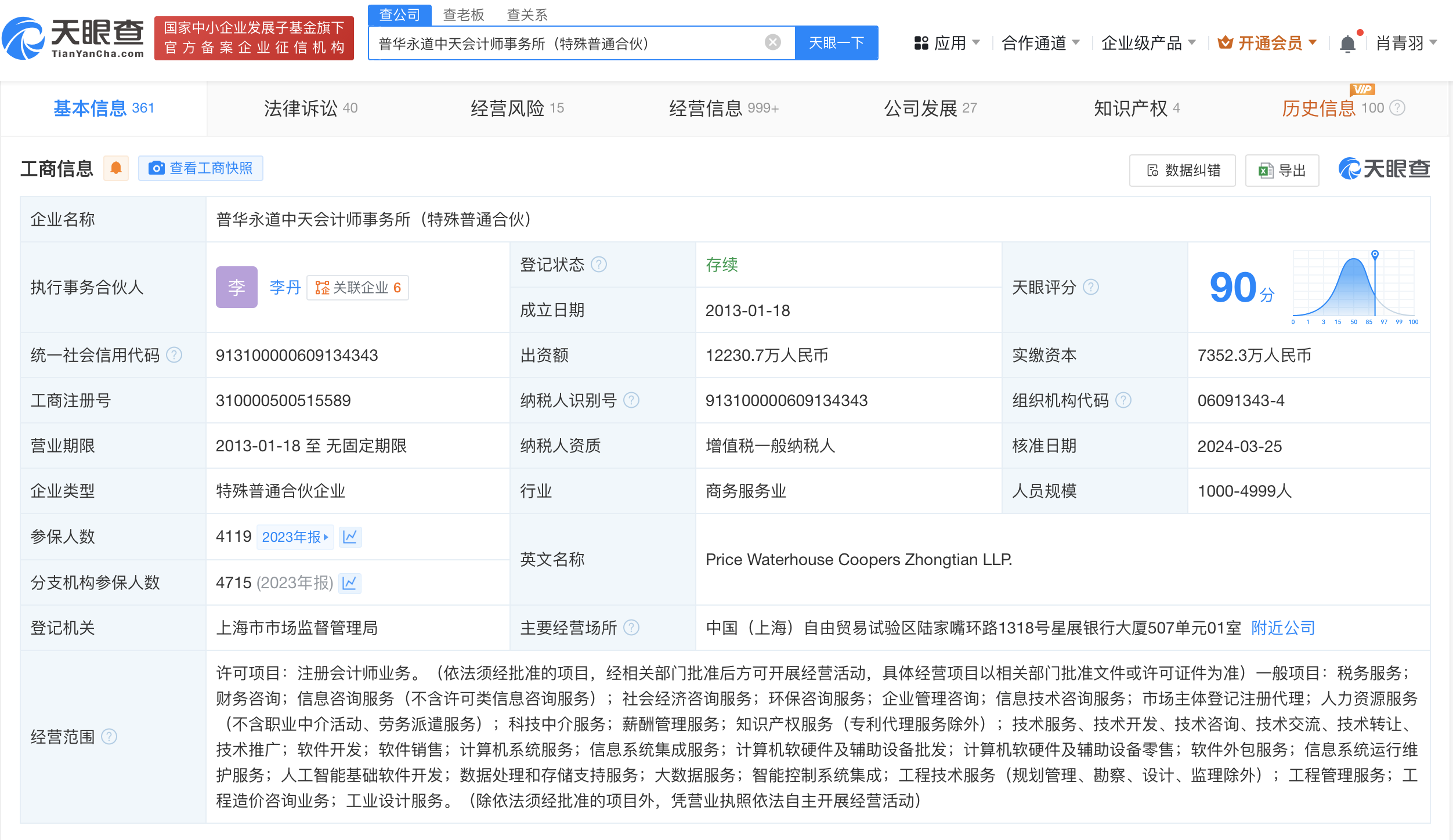Open 关联企业 6 next to 李丹
Image resolution: width=1453 pixels, height=840 pixels.
pos(357,287)
